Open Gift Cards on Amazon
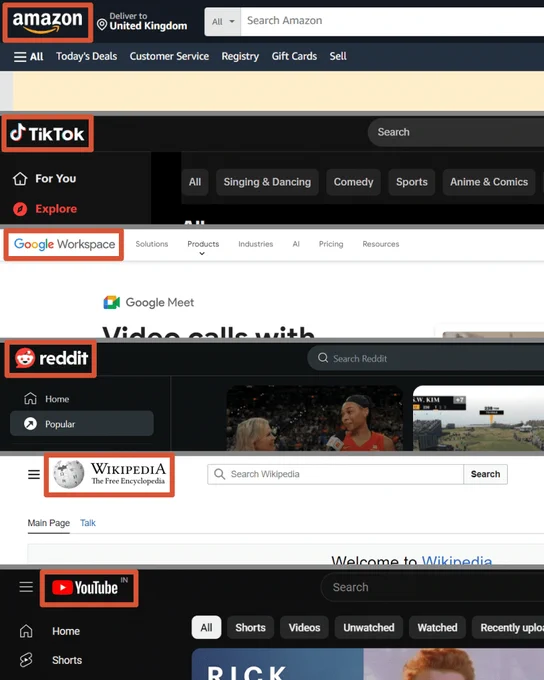The height and width of the screenshot is (680, 544). pos(294,56)
